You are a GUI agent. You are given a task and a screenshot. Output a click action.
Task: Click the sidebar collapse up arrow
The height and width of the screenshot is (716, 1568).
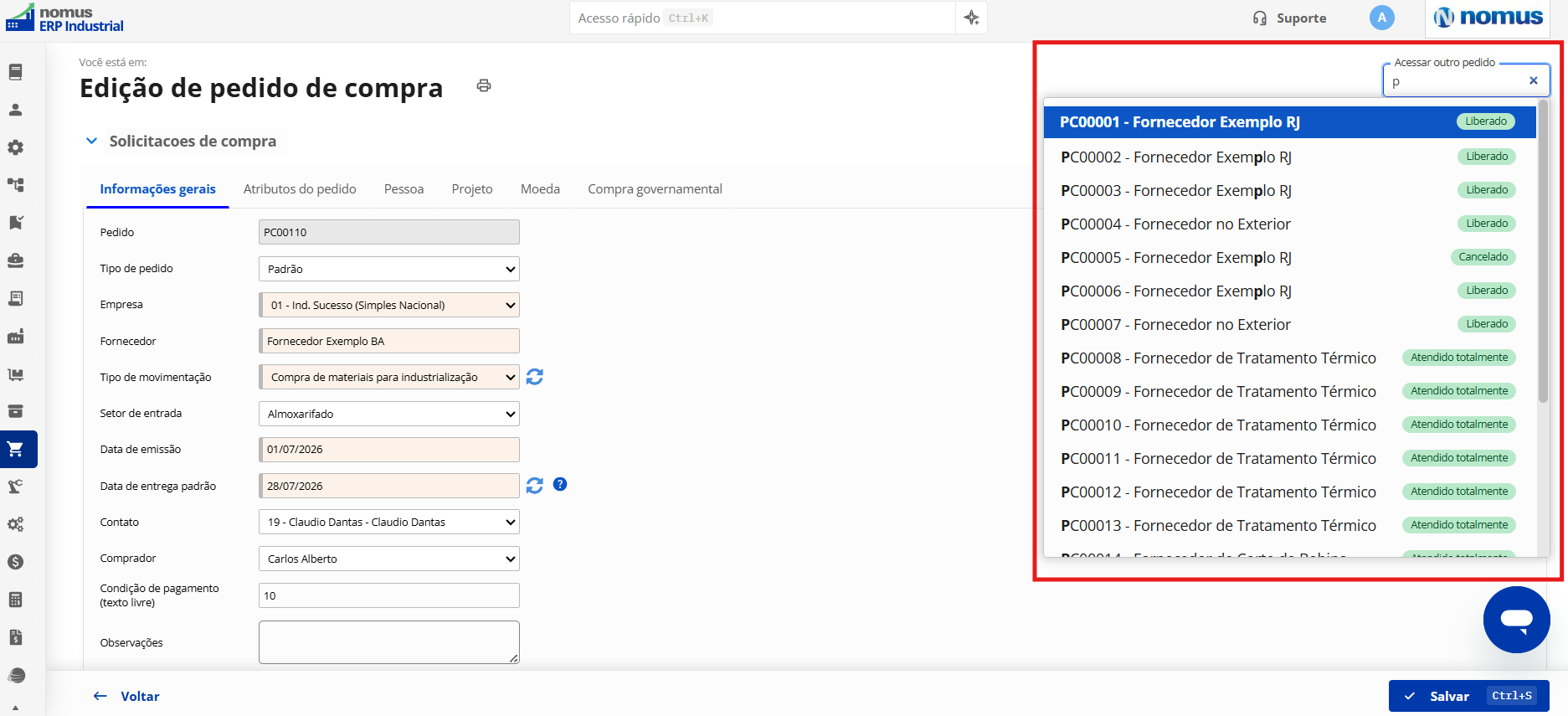[15, 708]
